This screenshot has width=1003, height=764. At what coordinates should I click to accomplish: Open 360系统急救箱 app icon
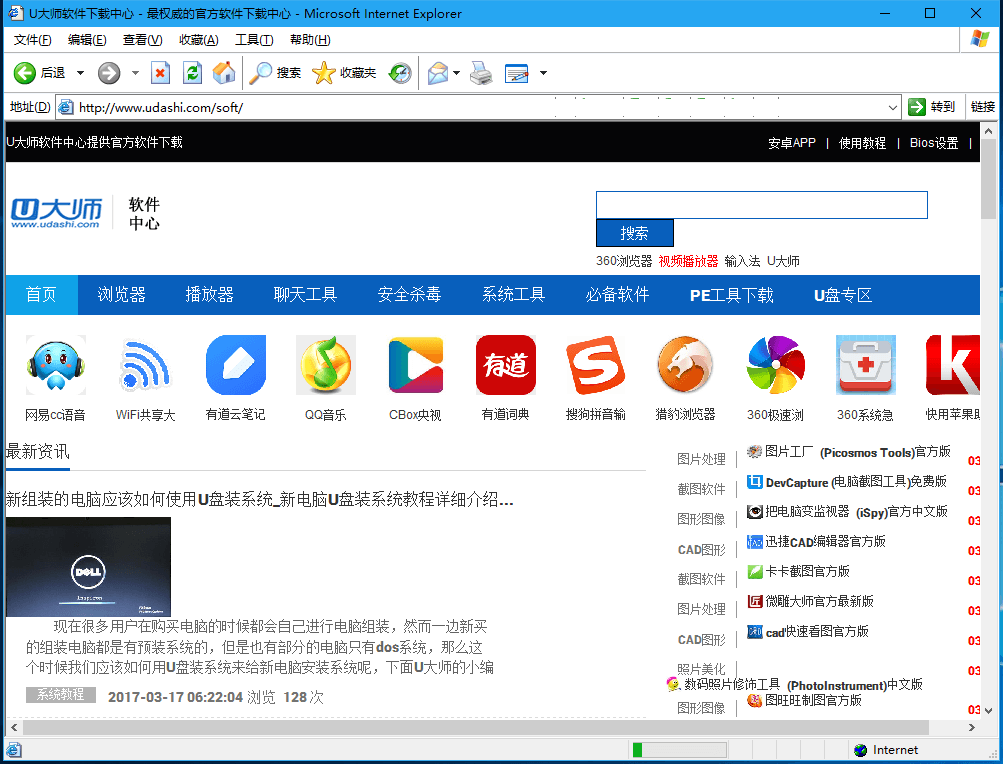865,365
